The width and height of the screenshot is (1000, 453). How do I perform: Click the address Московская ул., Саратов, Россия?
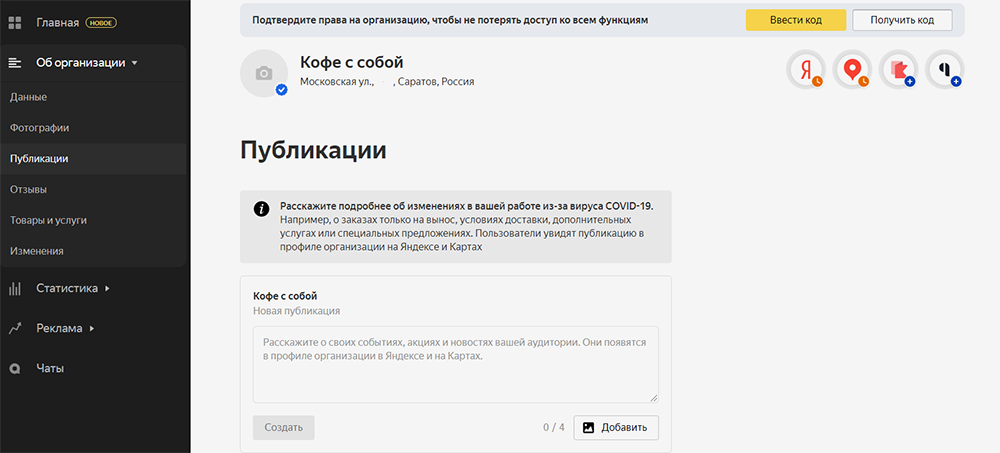click(387, 82)
